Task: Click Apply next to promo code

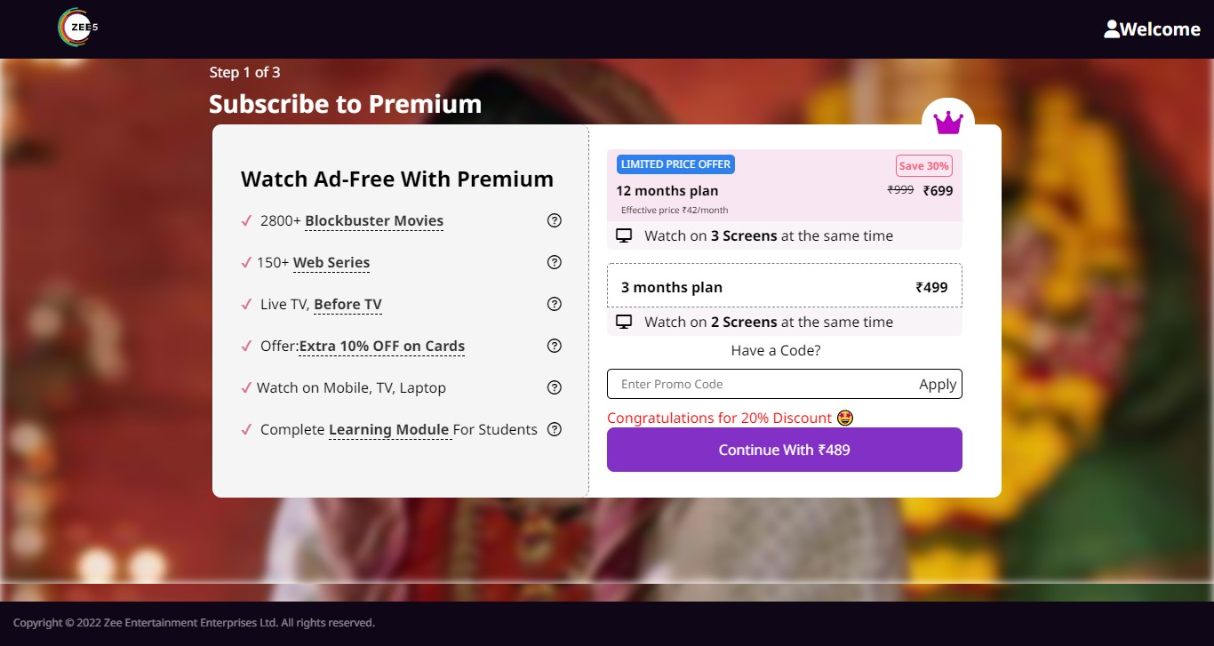Action: pyautogui.click(x=938, y=384)
